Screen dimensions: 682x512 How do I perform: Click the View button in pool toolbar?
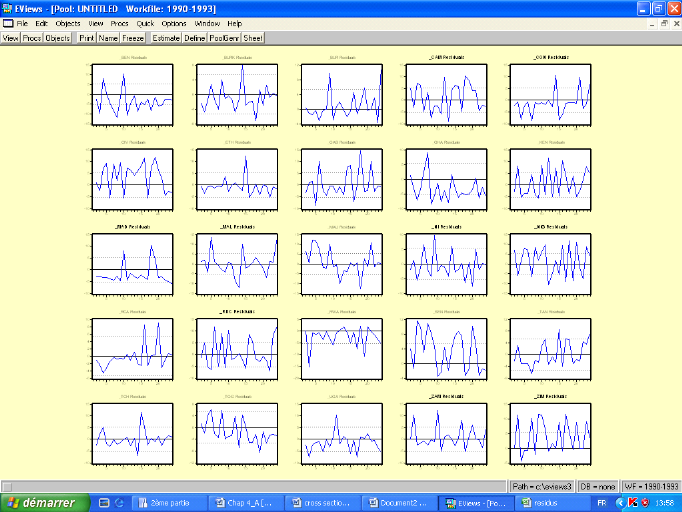[x=11, y=38]
